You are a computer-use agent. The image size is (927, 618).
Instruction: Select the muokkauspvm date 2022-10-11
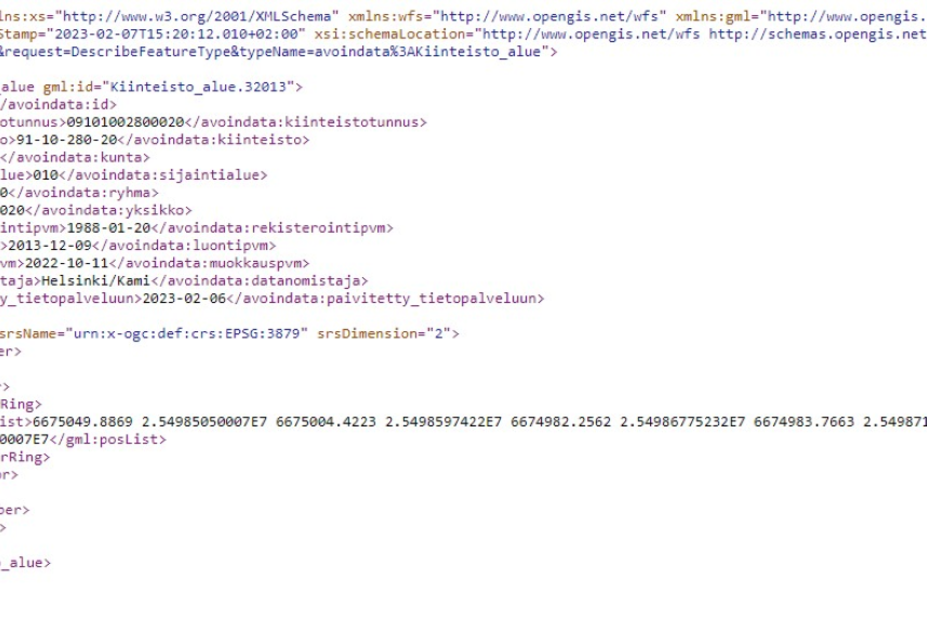point(67,263)
